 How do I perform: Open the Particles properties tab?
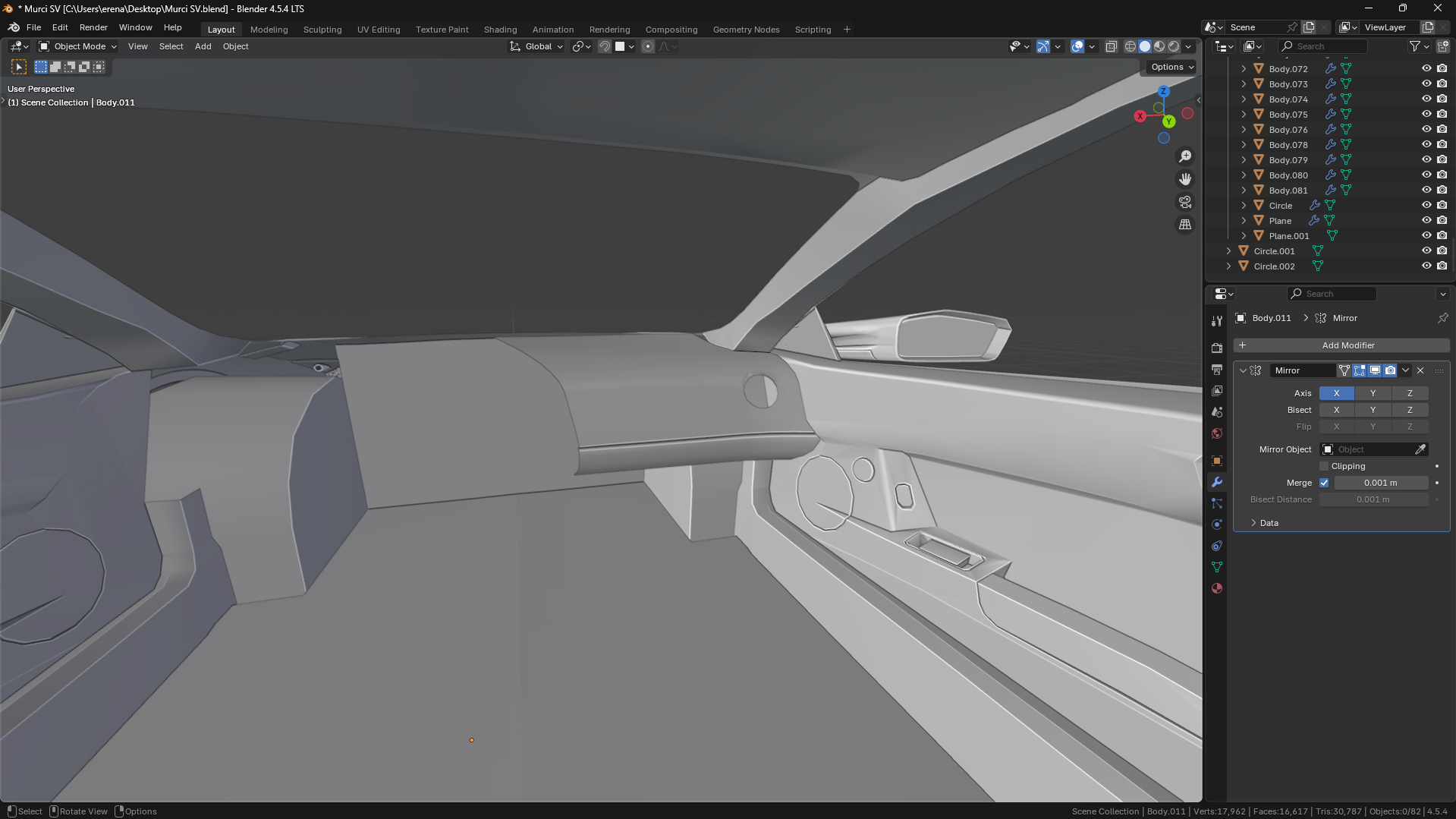pyautogui.click(x=1217, y=503)
